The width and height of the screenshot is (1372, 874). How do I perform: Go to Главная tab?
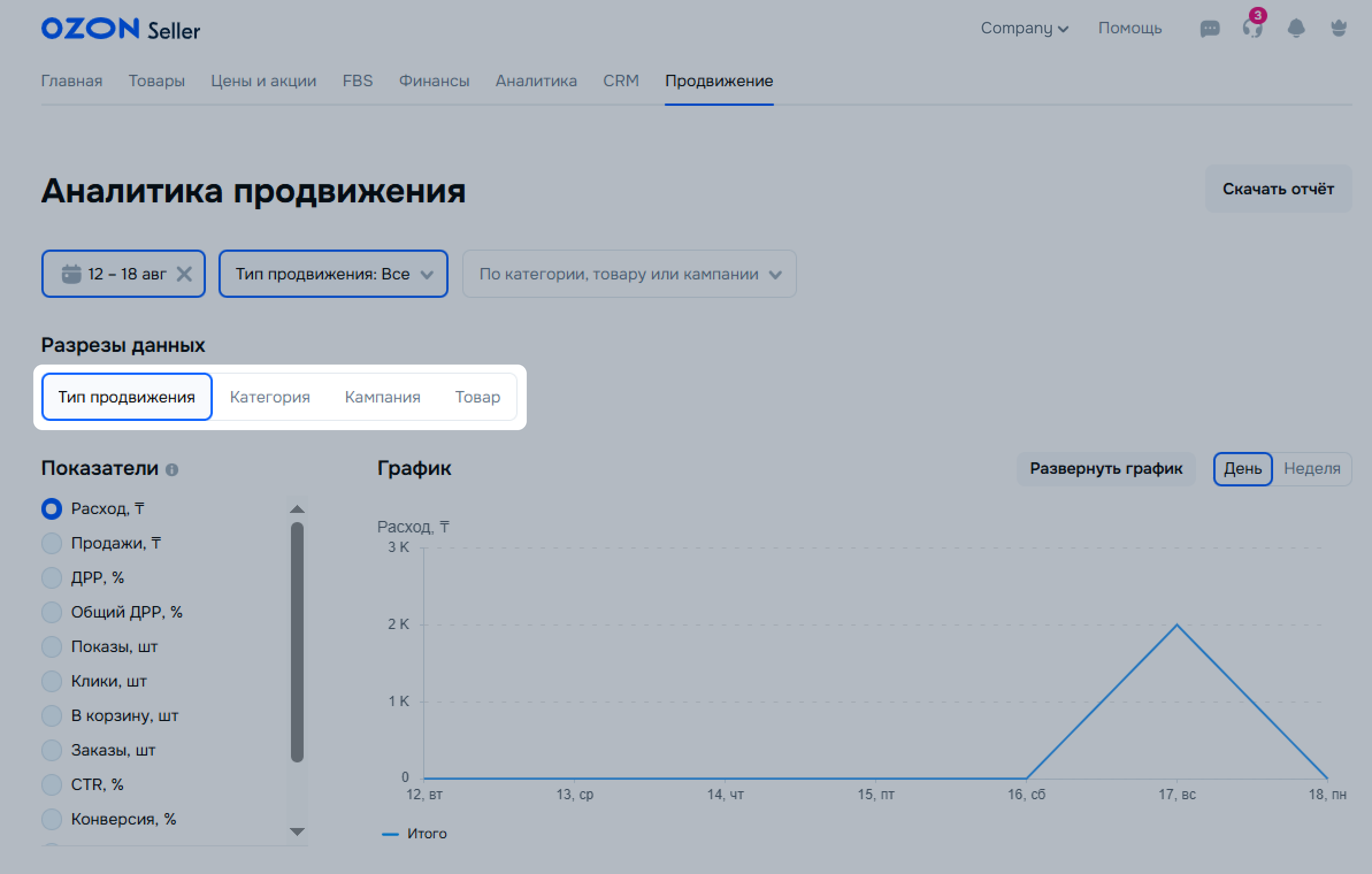coord(71,81)
